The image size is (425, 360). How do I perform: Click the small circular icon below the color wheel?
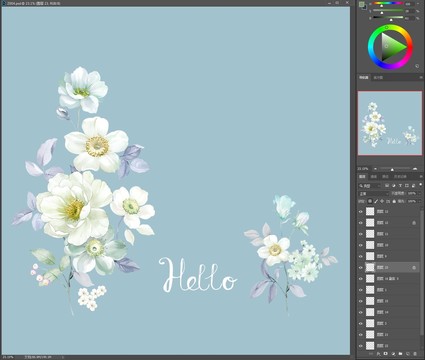(x=417, y=66)
